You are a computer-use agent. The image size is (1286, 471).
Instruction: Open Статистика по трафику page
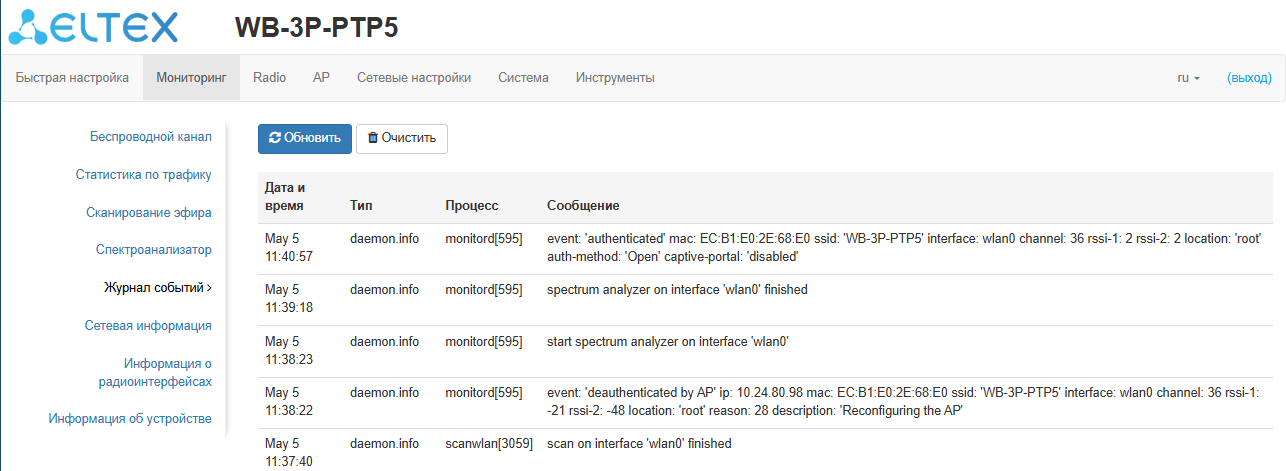coord(143,174)
